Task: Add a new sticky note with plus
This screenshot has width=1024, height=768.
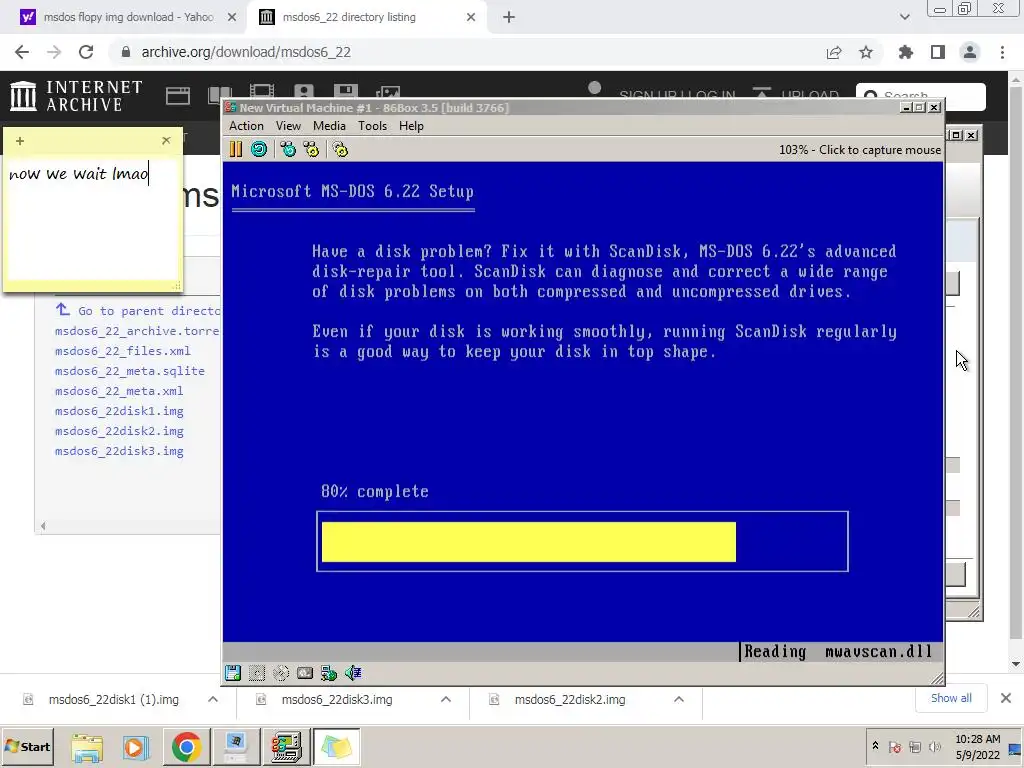Action: [20, 141]
